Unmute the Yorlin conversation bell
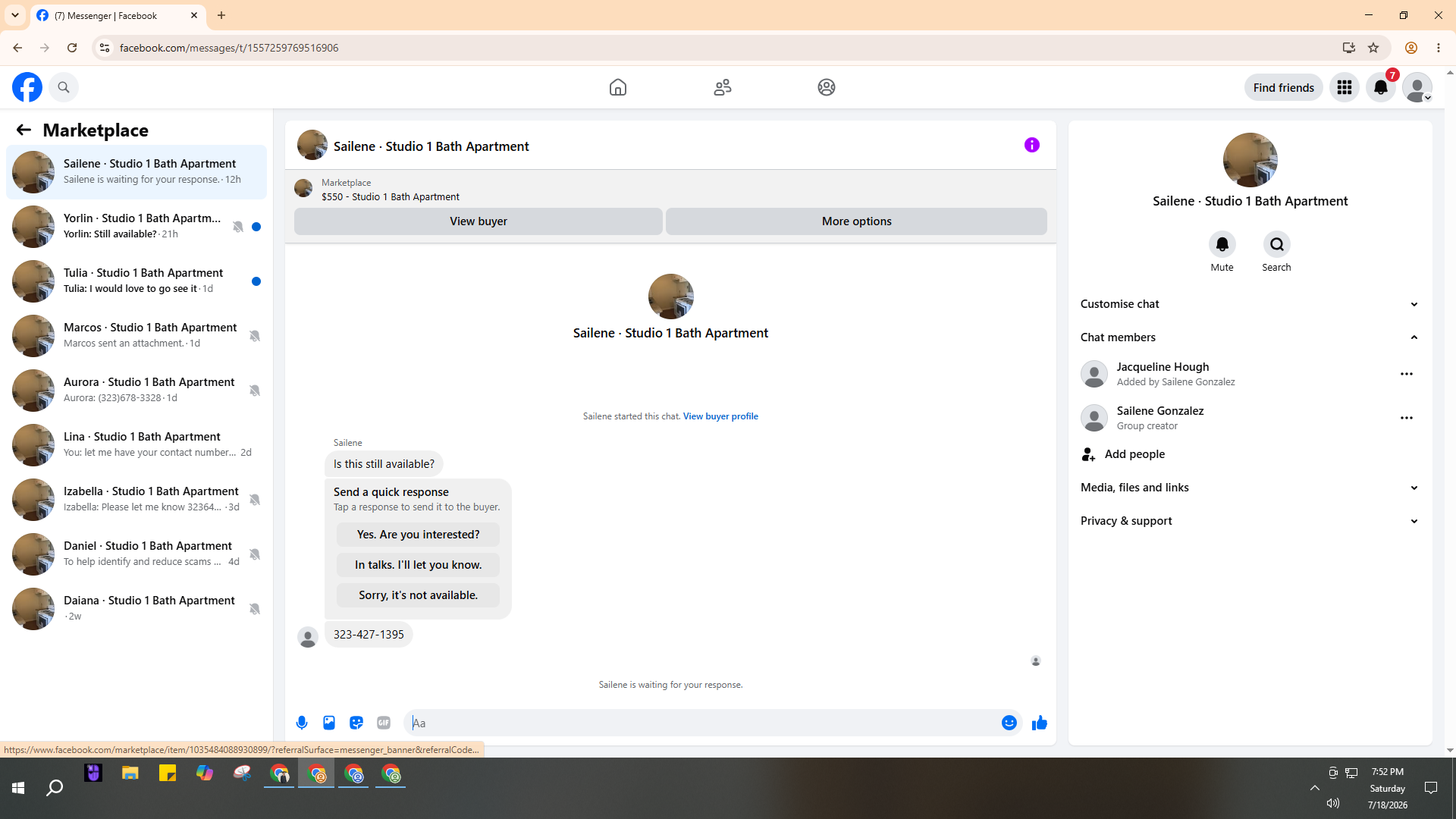This screenshot has width=1456, height=819. (x=238, y=227)
